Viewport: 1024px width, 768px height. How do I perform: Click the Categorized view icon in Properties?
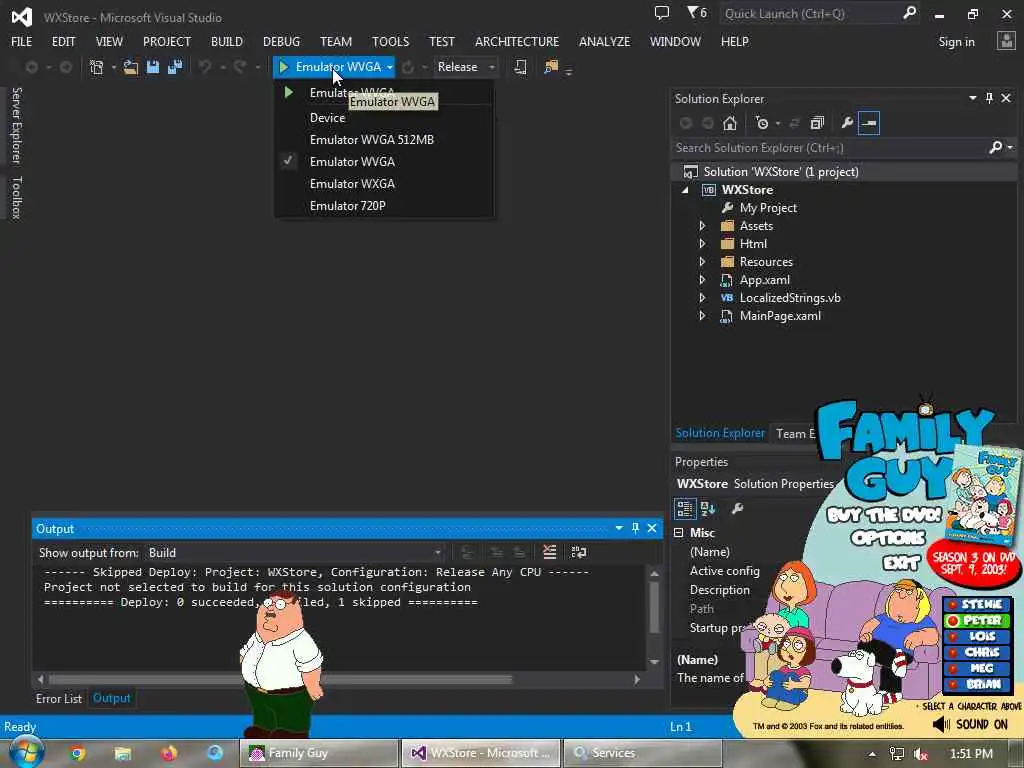coord(684,508)
